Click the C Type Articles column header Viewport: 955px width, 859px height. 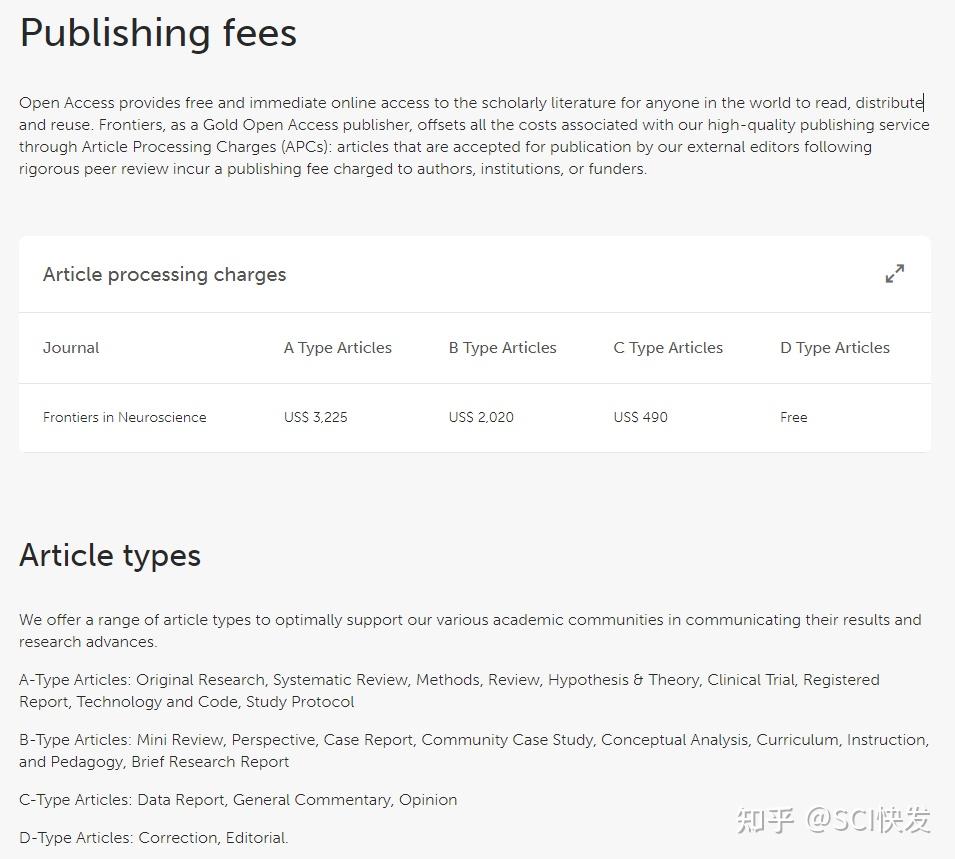(x=668, y=348)
